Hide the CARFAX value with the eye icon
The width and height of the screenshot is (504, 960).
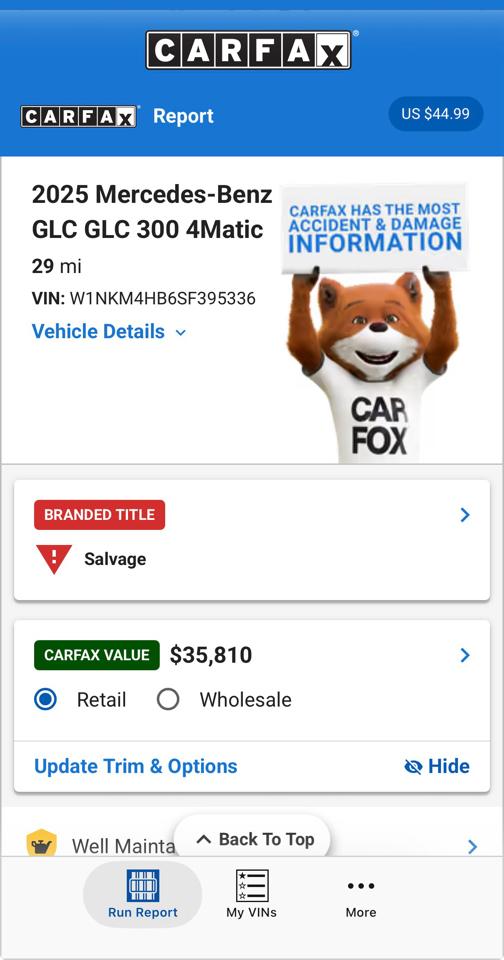click(x=413, y=767)
